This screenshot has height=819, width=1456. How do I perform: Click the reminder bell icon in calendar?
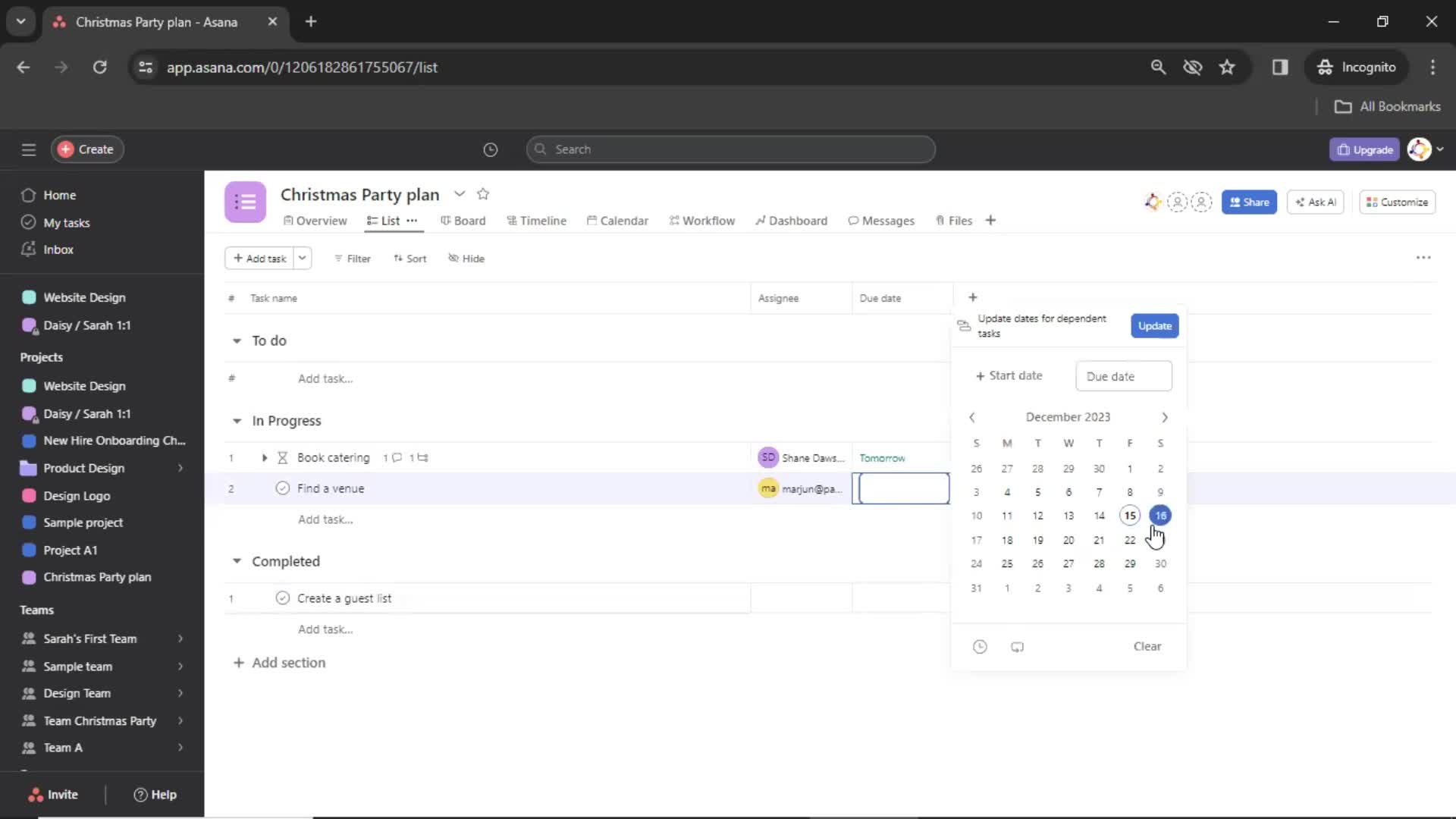point(980,646)
